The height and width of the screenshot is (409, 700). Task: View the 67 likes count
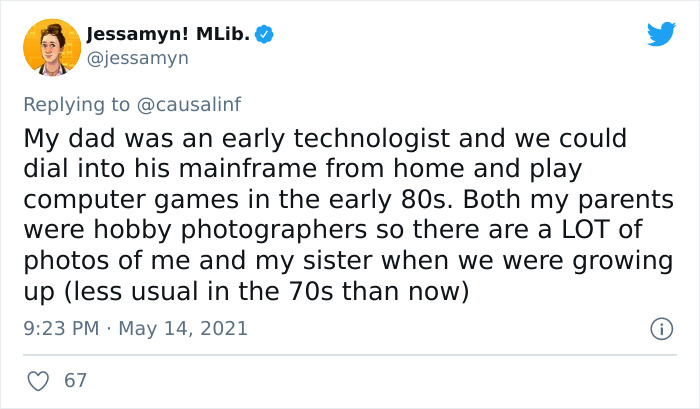[75, 380]
